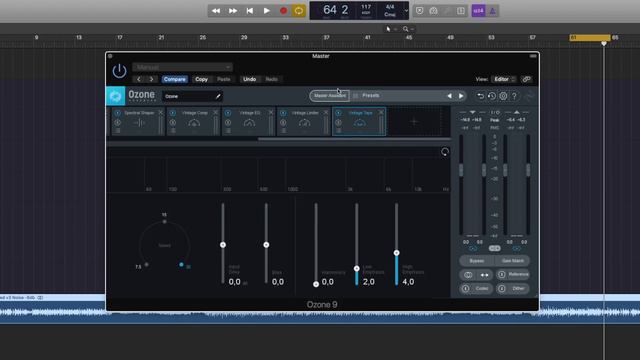Open the pointer tool menu
This screenshot has height=360, width=640.
click(391, 29)
